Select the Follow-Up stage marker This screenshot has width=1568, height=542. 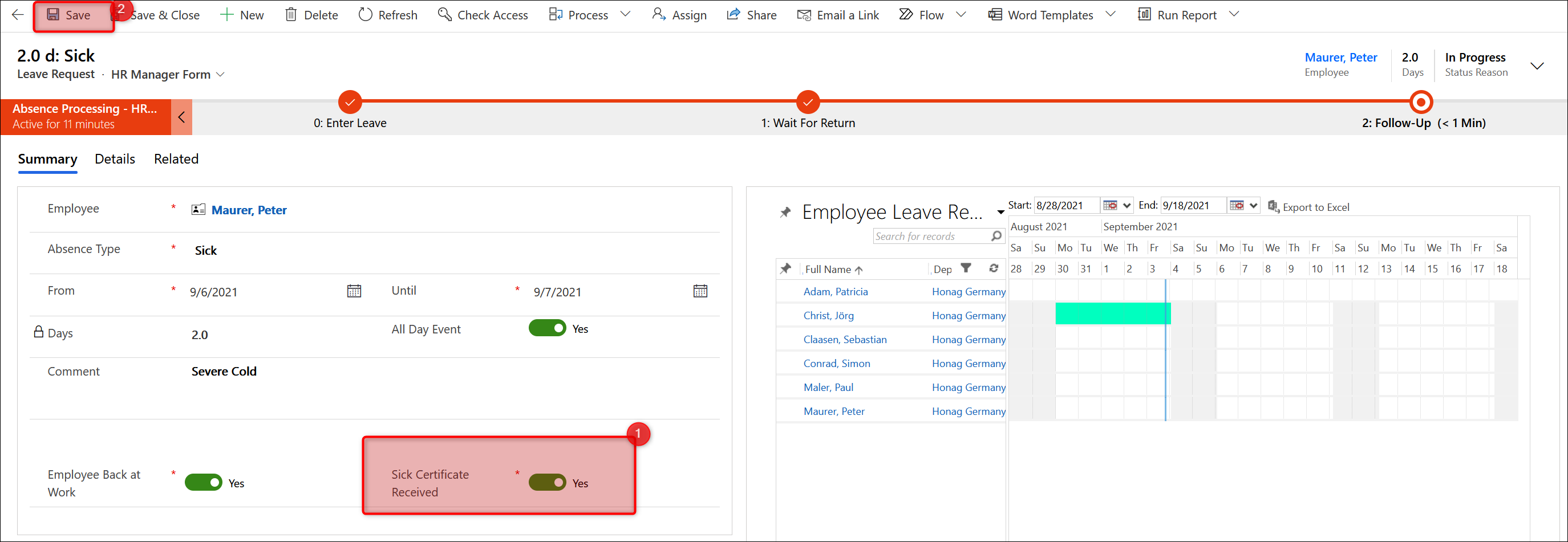tap(1421, 102)
